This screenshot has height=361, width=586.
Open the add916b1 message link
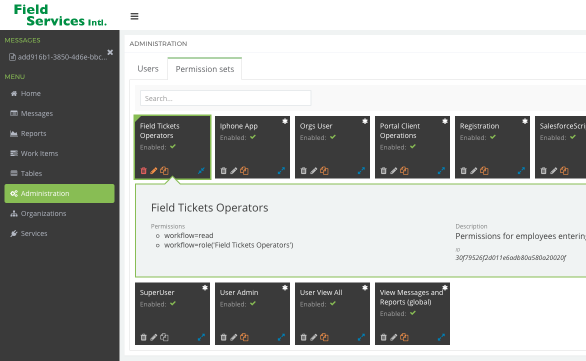pyautogui.click(x=58, y=57)
